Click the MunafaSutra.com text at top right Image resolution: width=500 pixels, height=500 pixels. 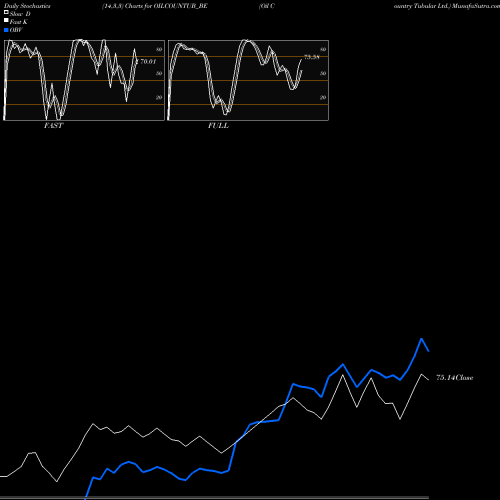tap(476, 6)
